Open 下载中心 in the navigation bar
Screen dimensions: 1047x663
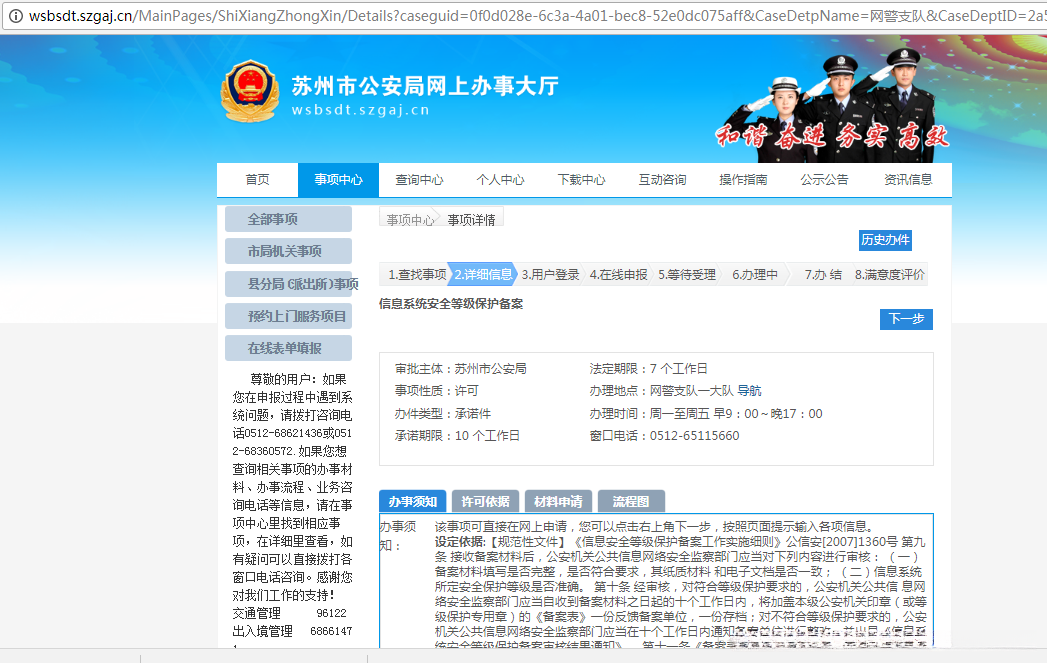[581, 180]
